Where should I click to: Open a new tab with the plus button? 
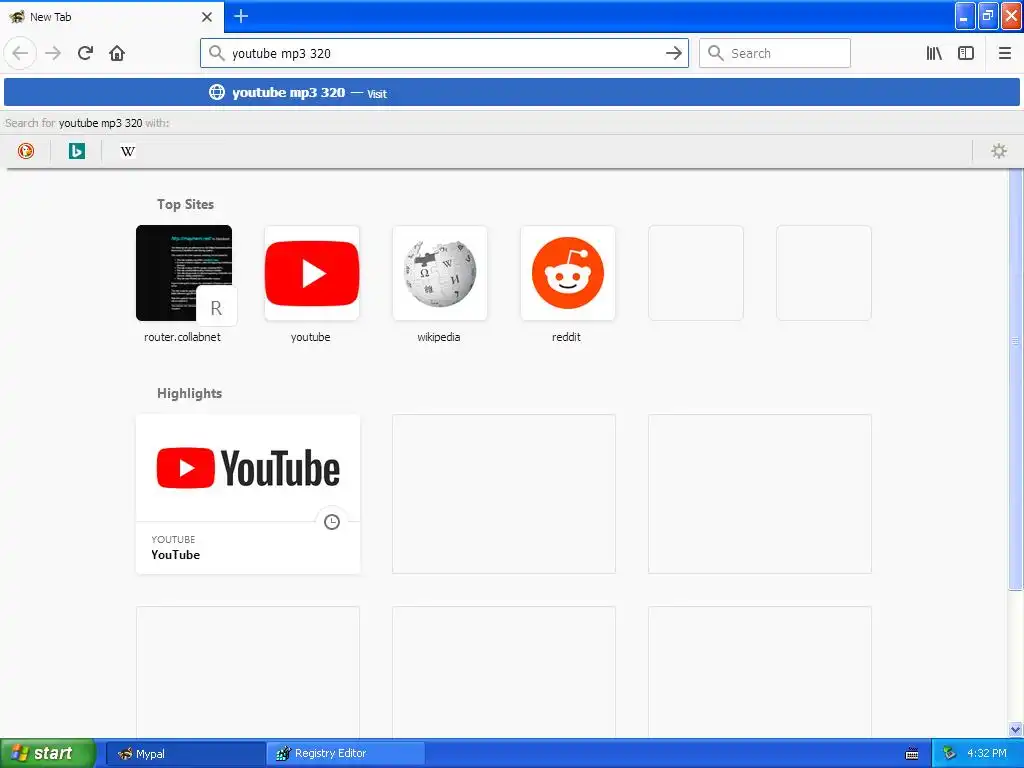pos(241,16)
